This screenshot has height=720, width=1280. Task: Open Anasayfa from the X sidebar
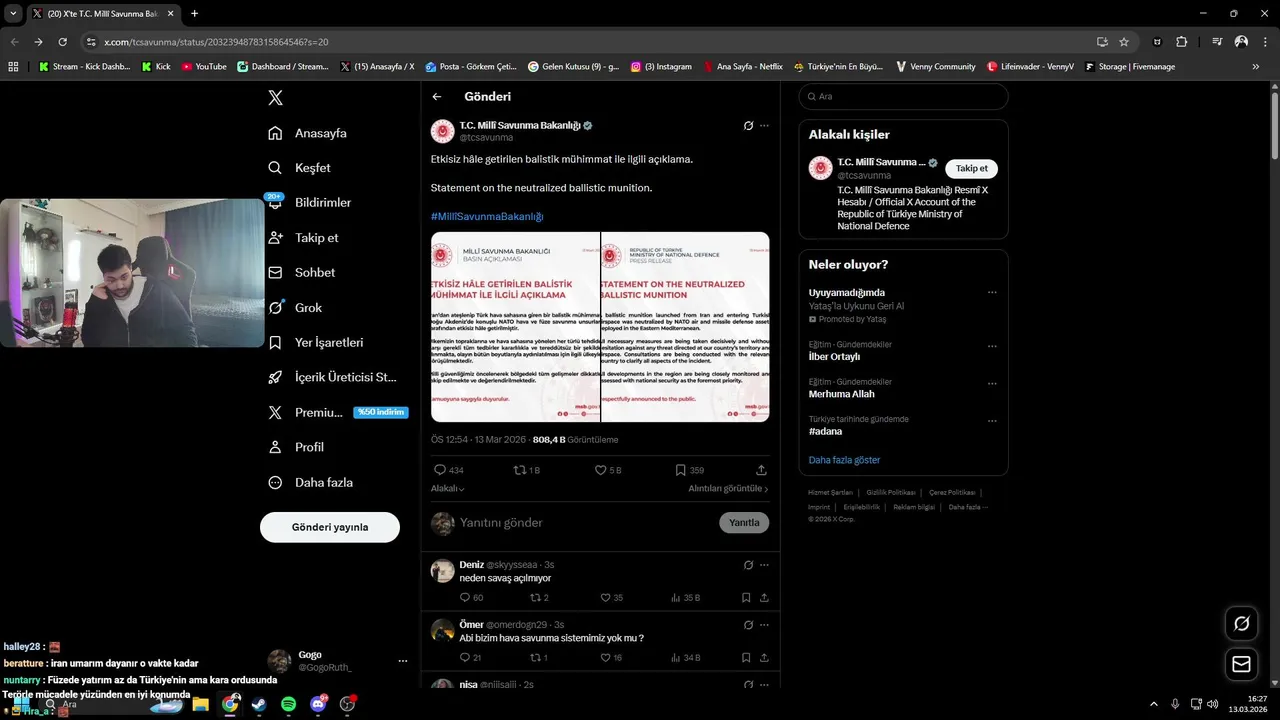(307, 133)
